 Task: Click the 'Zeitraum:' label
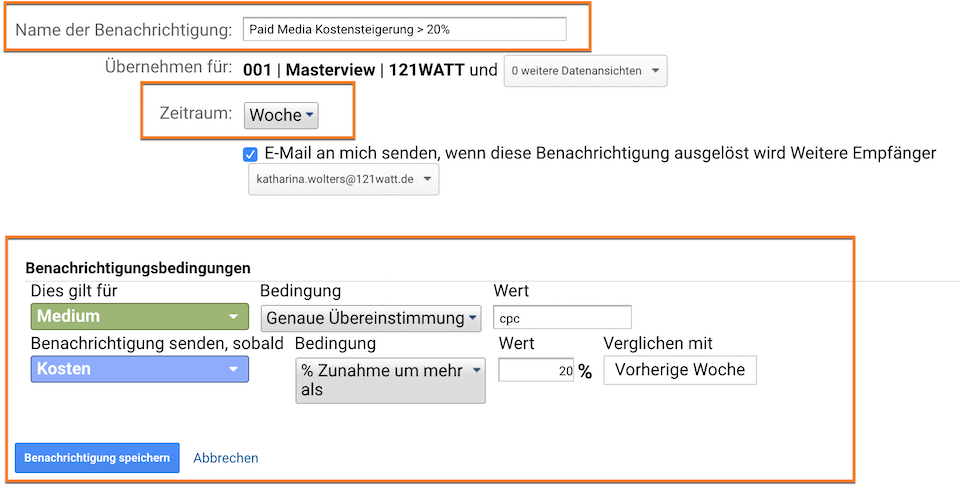tap(196, 114)
